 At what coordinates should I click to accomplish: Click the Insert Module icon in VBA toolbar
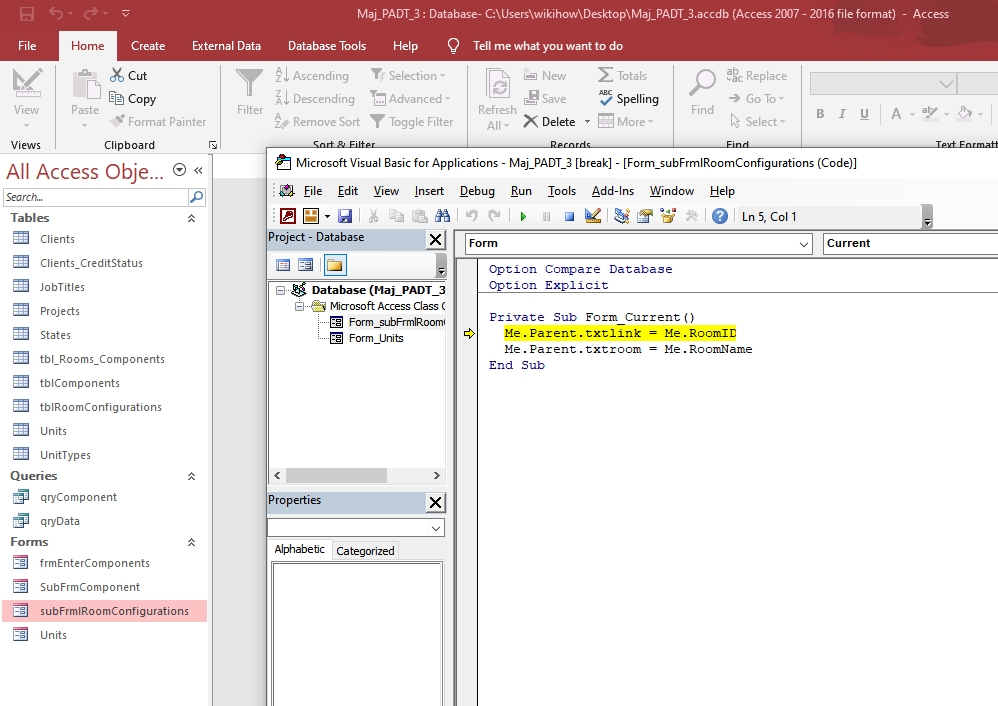click(311, 216)
